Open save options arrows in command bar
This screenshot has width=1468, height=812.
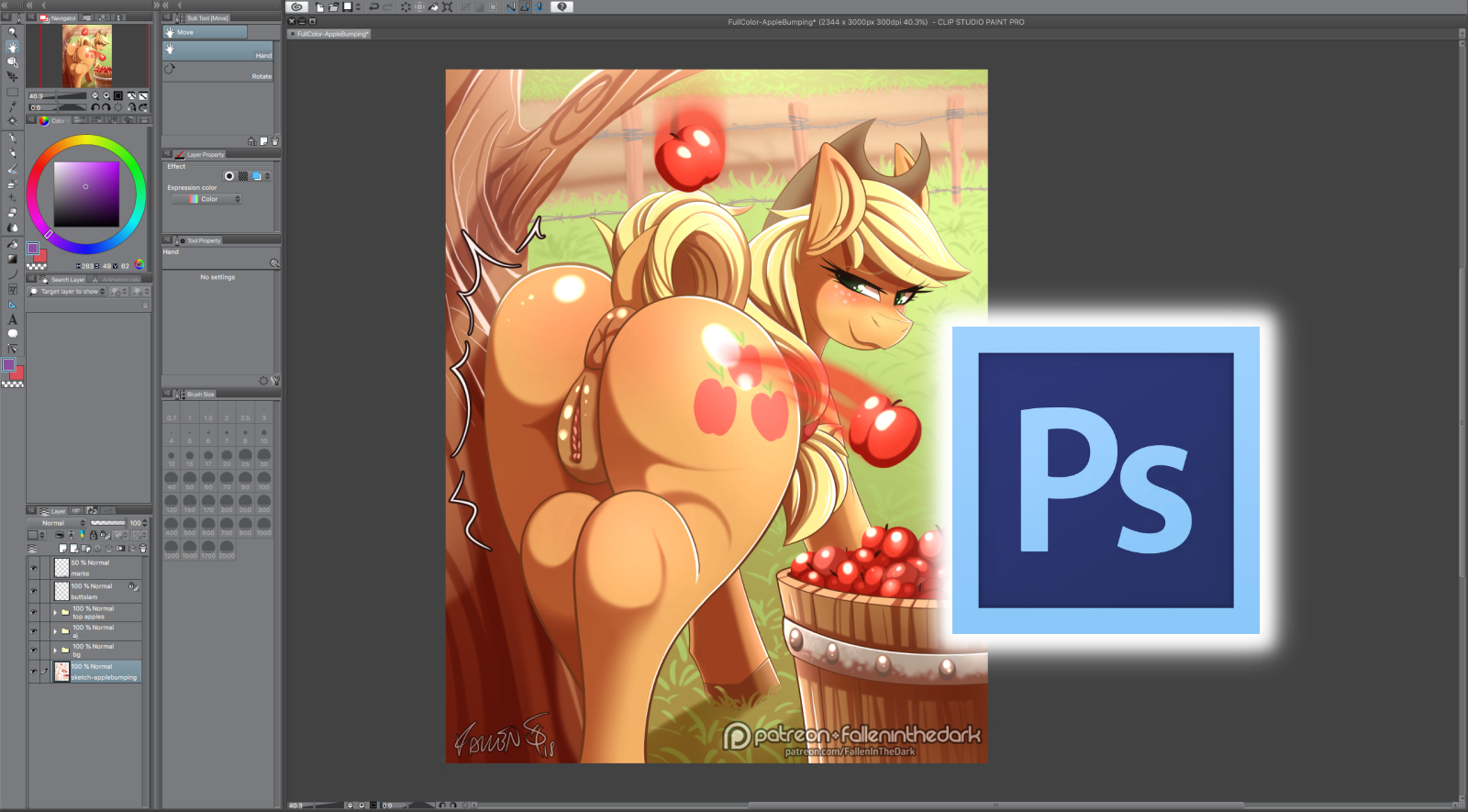(358, 6)
